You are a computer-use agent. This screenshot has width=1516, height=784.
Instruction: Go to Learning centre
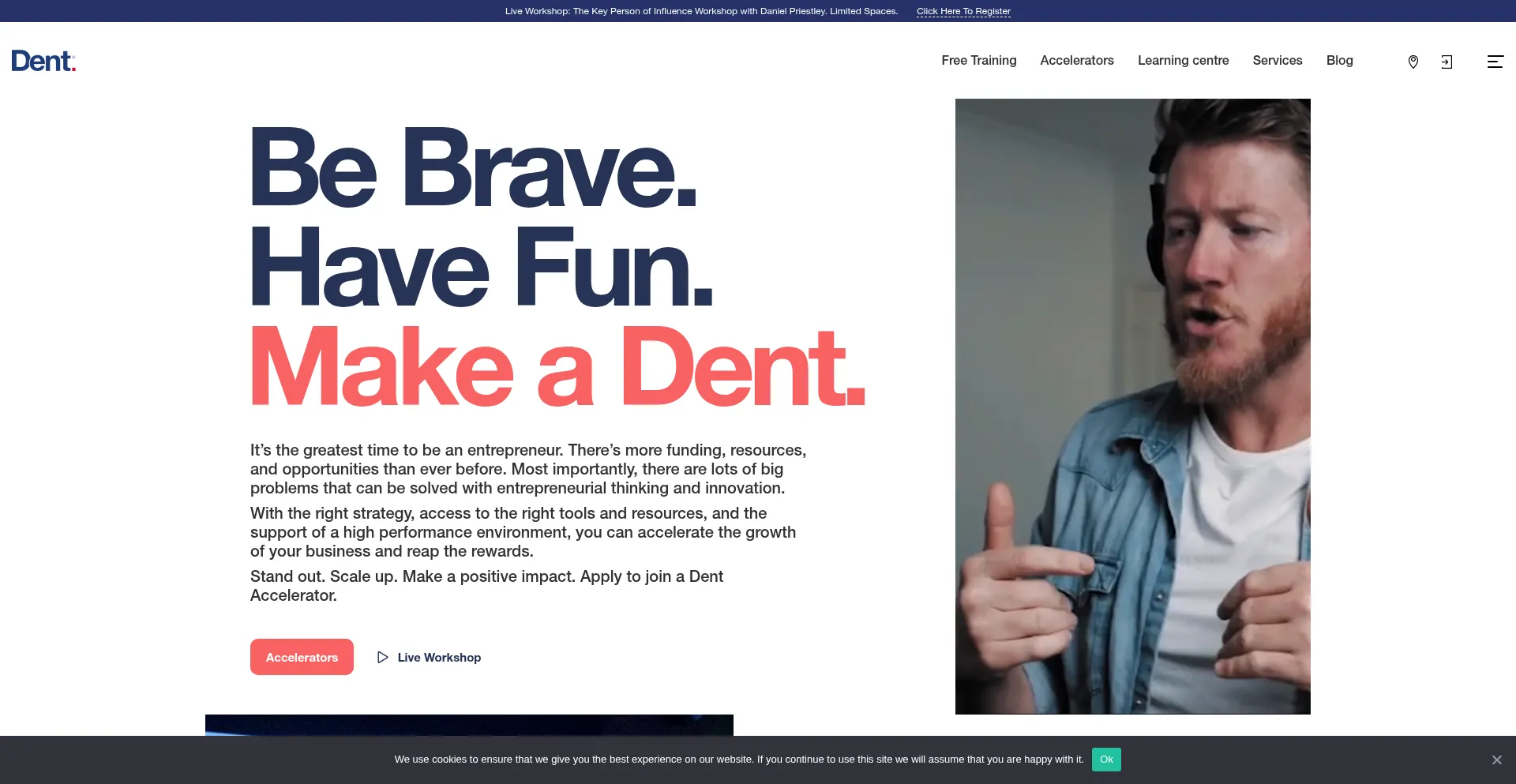click(x=1184, y=61)
